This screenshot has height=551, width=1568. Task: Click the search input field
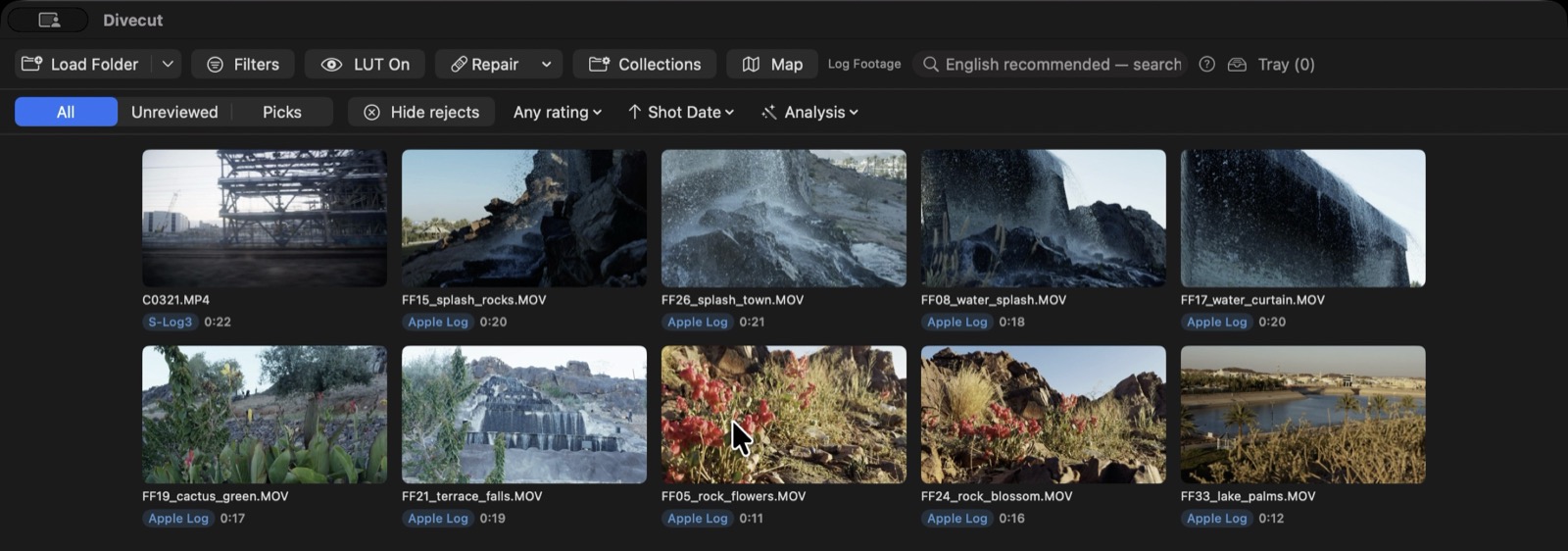(1051, 64)
